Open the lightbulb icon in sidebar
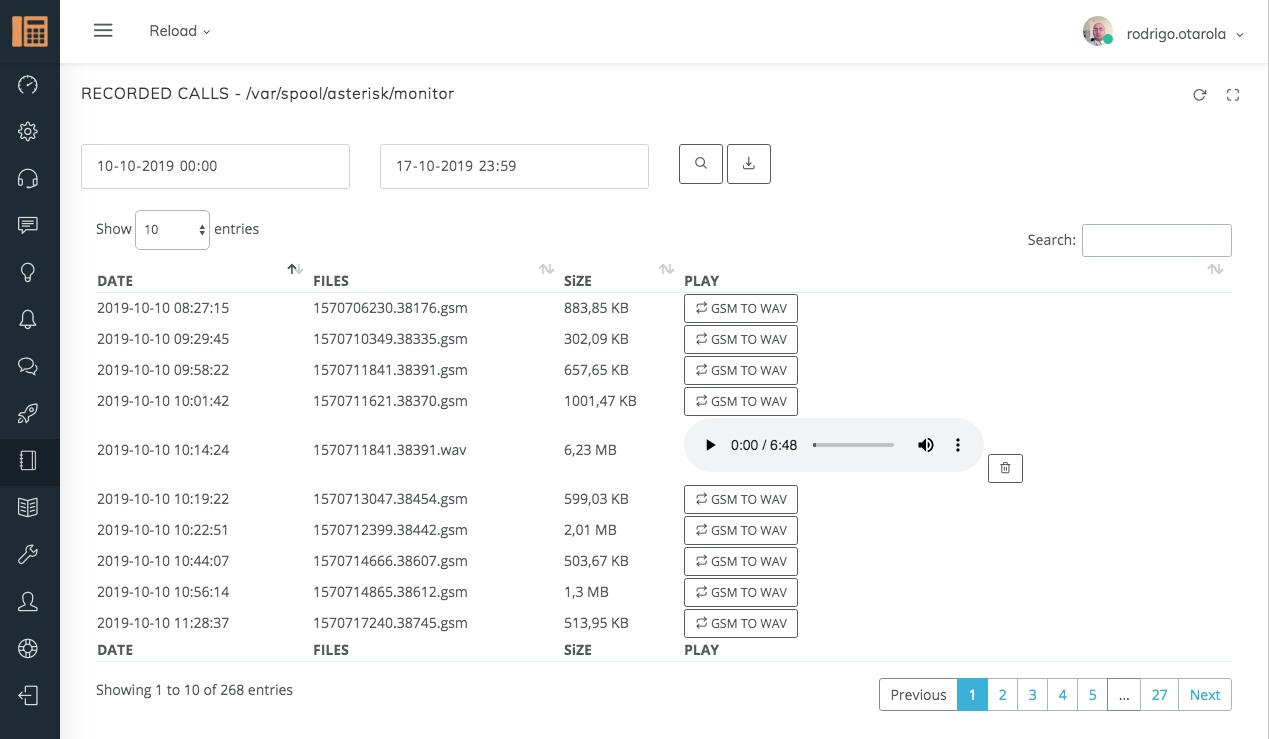The image size is (1269, 739). pyautogui.click(x=28, y=272)
